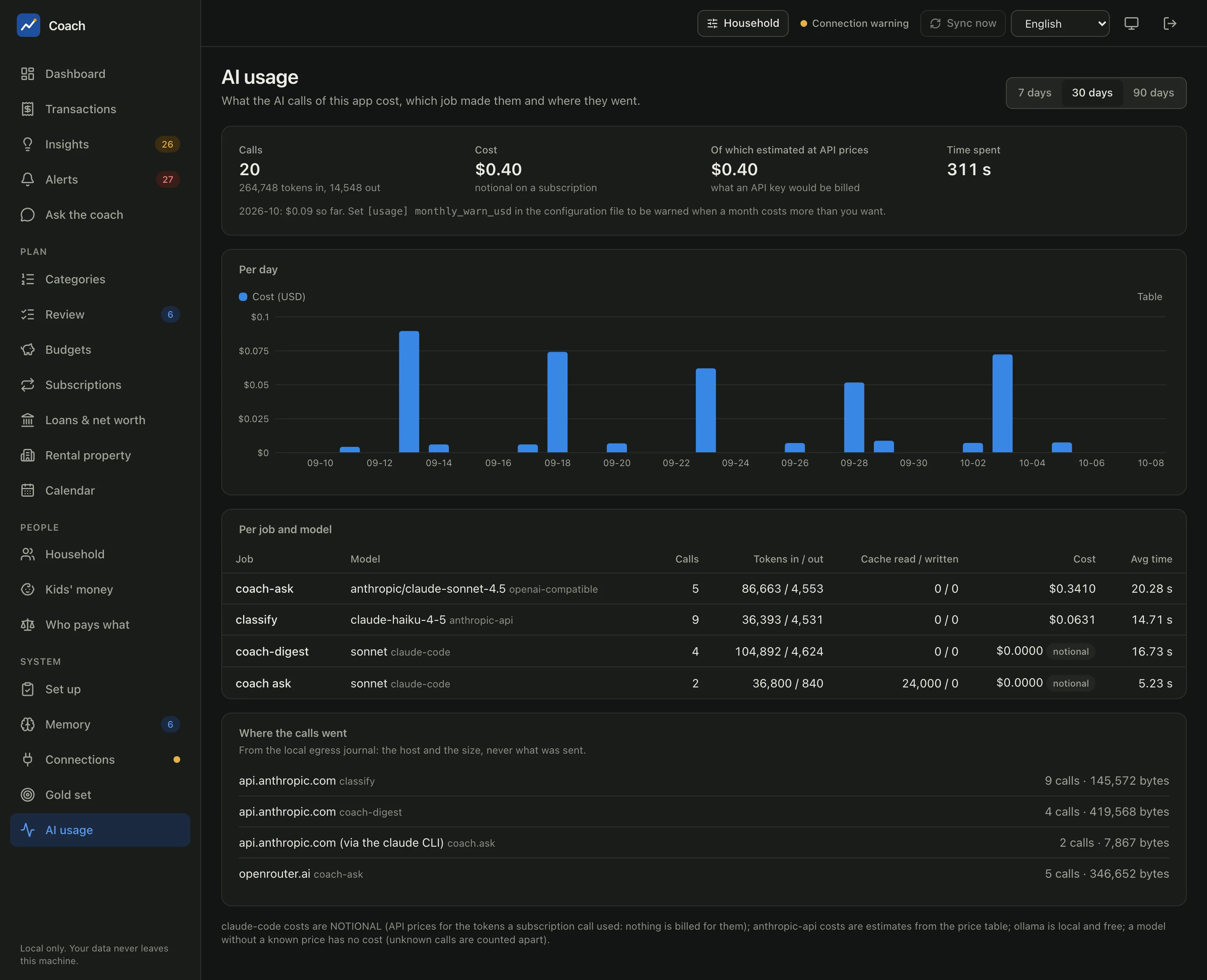Open the Review page
Viewport: 1207px width, 980px height.
tap(100, 314)
